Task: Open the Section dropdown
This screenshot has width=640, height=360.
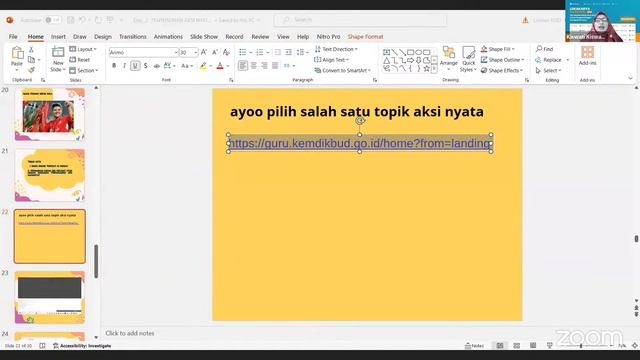Action: tap(84, 71)
